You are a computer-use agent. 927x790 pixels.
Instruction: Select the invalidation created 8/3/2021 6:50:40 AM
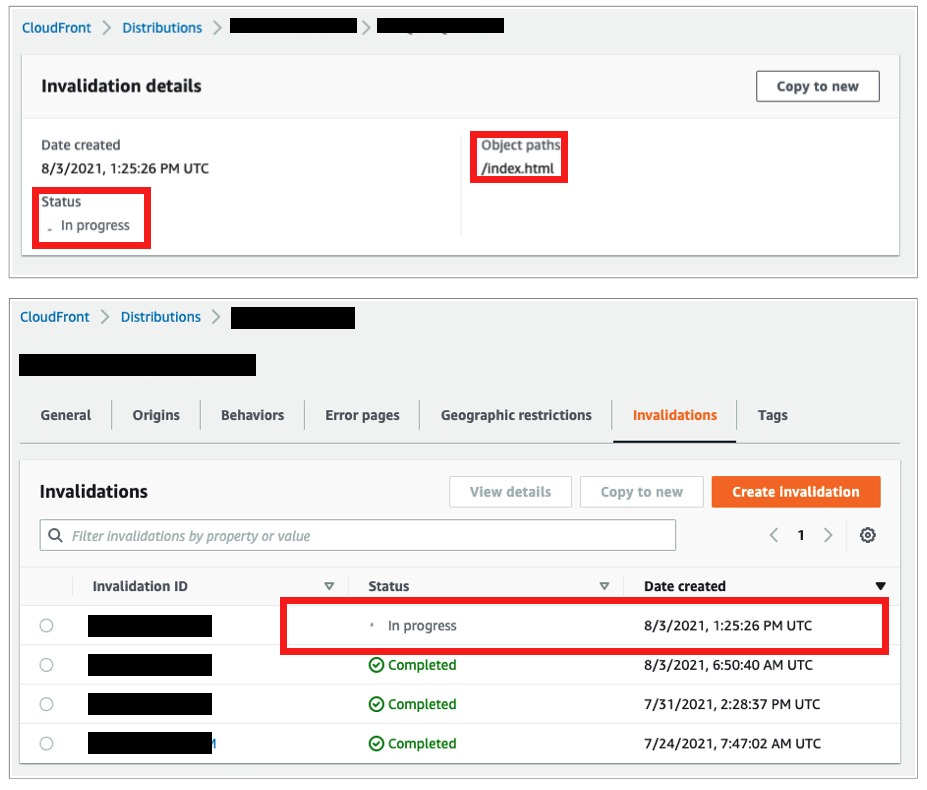[46, 665]
